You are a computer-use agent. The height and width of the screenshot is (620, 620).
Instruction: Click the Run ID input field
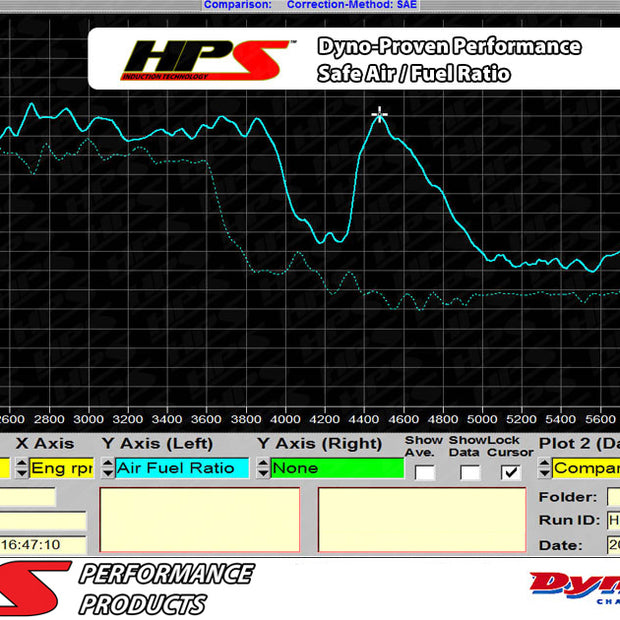tap(614, 520)
